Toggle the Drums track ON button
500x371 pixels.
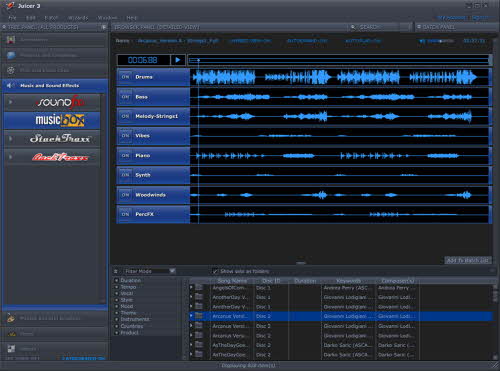click(125, 77)
